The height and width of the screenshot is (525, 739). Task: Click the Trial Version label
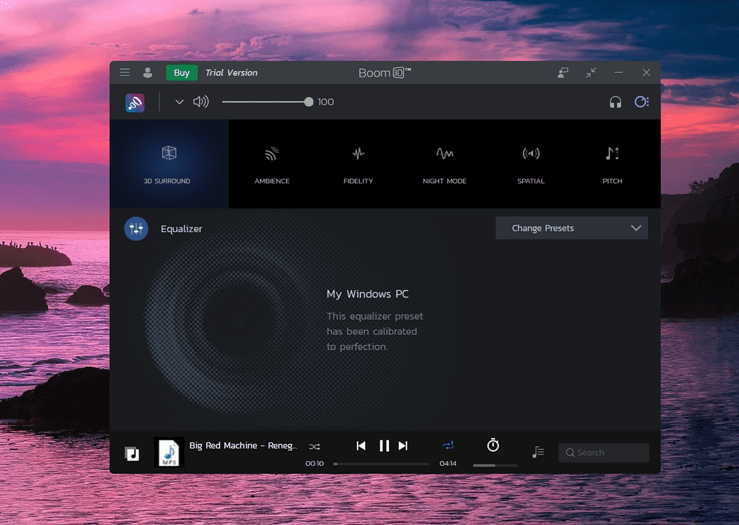(231, 73)
